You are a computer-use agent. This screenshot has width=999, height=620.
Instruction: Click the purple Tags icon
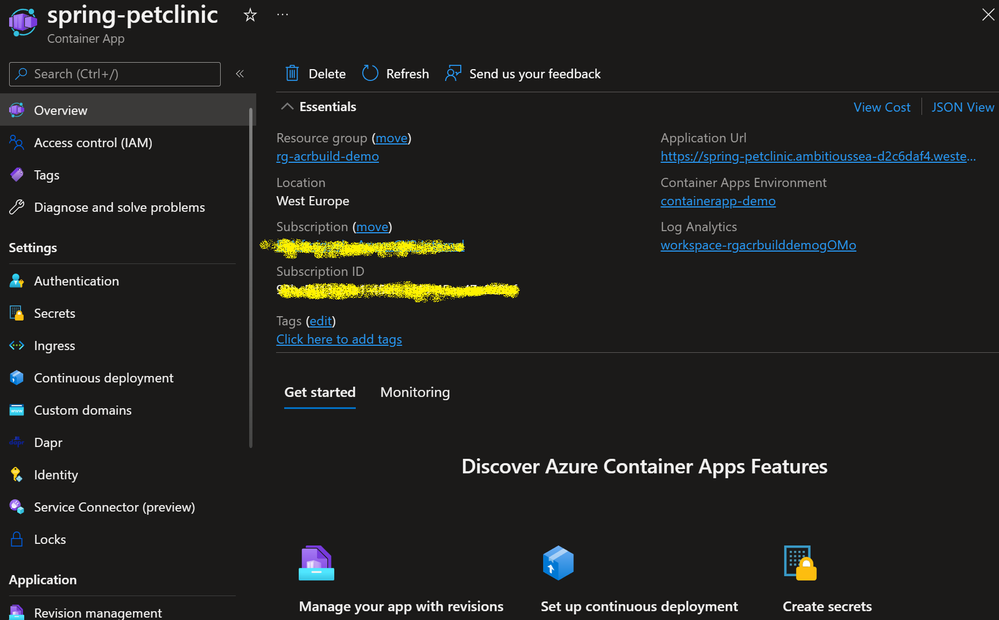pos(17,175)
